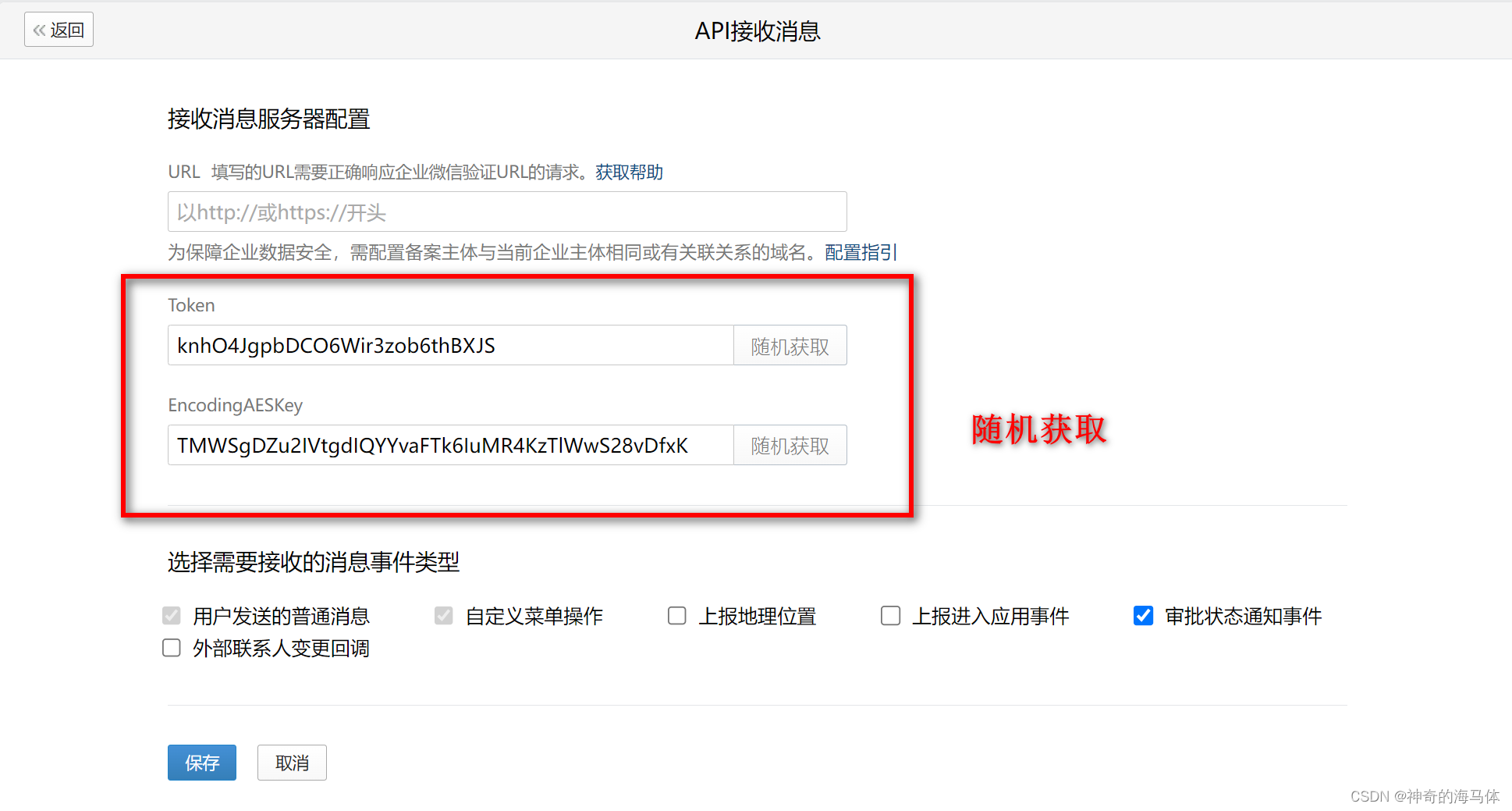Click the API接收消息 page title
Image resolution: width=1512 pixels, height=811 pixels.
coord(756,31)
